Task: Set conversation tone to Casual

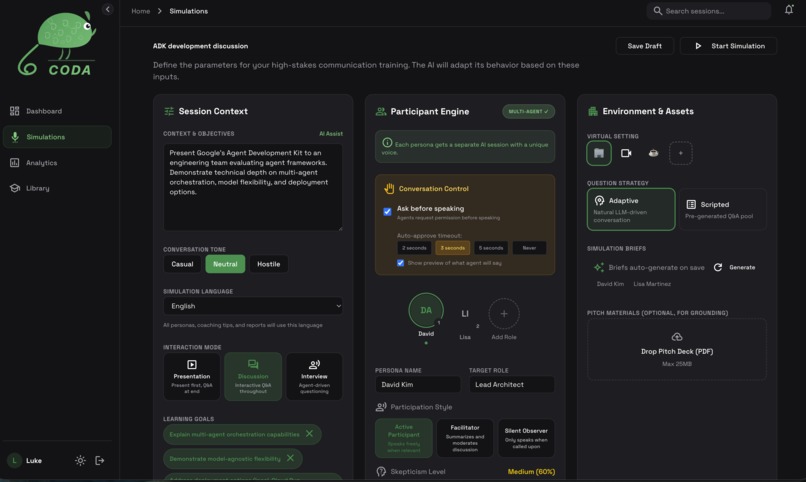Action: [182, 264]
